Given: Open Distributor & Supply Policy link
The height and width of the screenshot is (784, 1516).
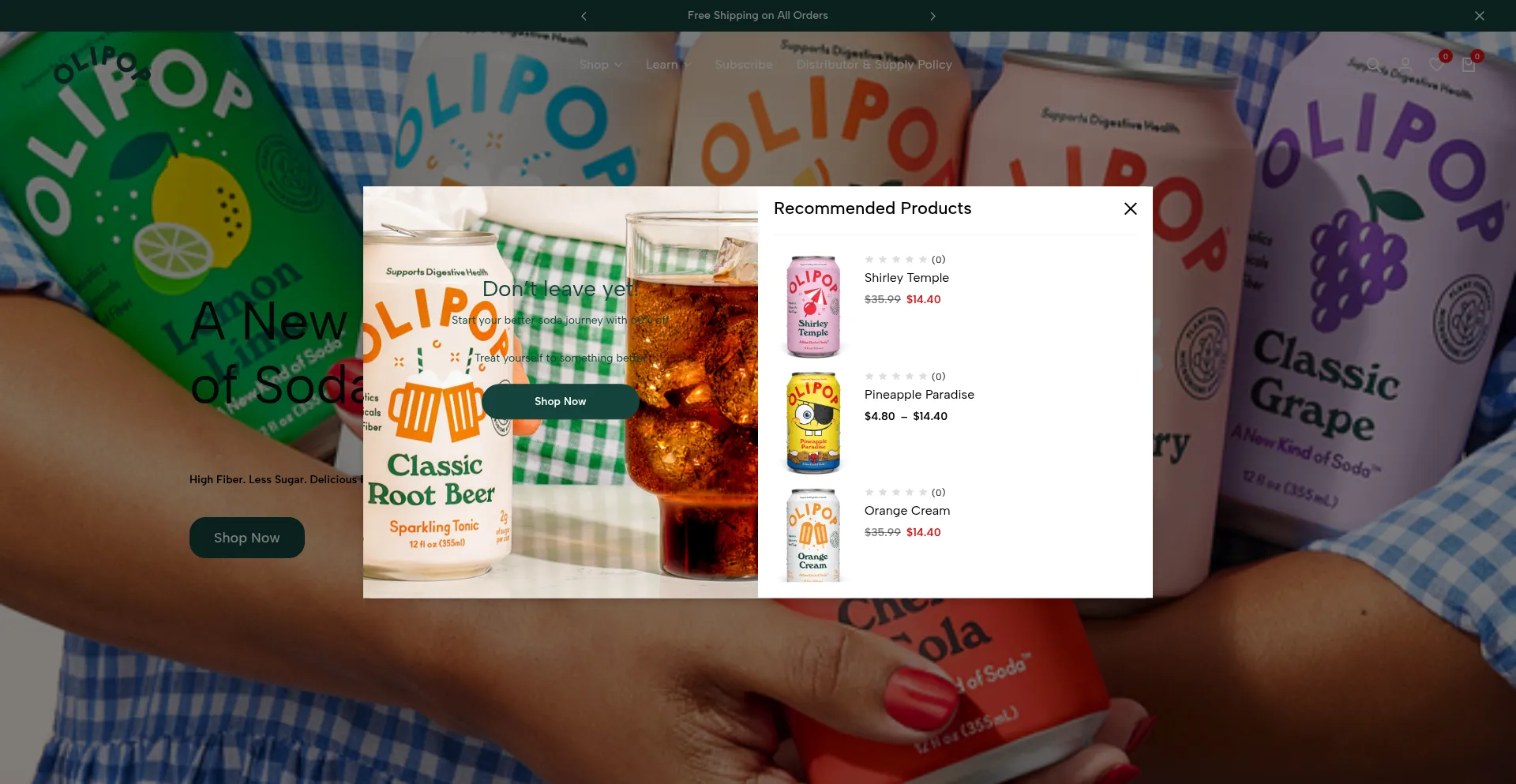Looking at the screenshot, I should 874,65.
